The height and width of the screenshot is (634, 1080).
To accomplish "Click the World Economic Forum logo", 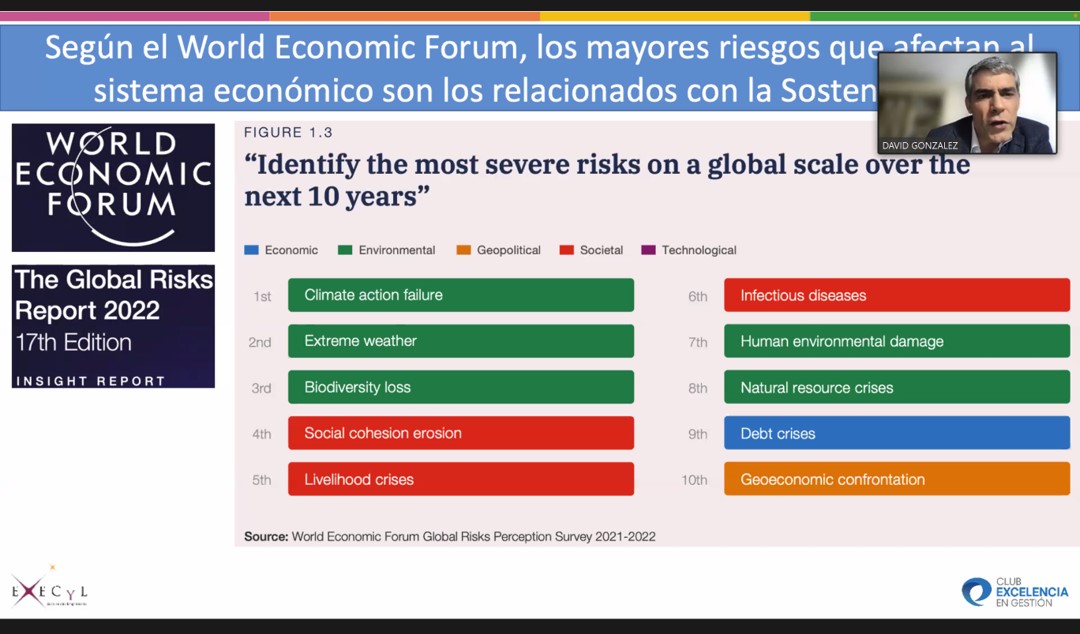I will pos(113,187).
